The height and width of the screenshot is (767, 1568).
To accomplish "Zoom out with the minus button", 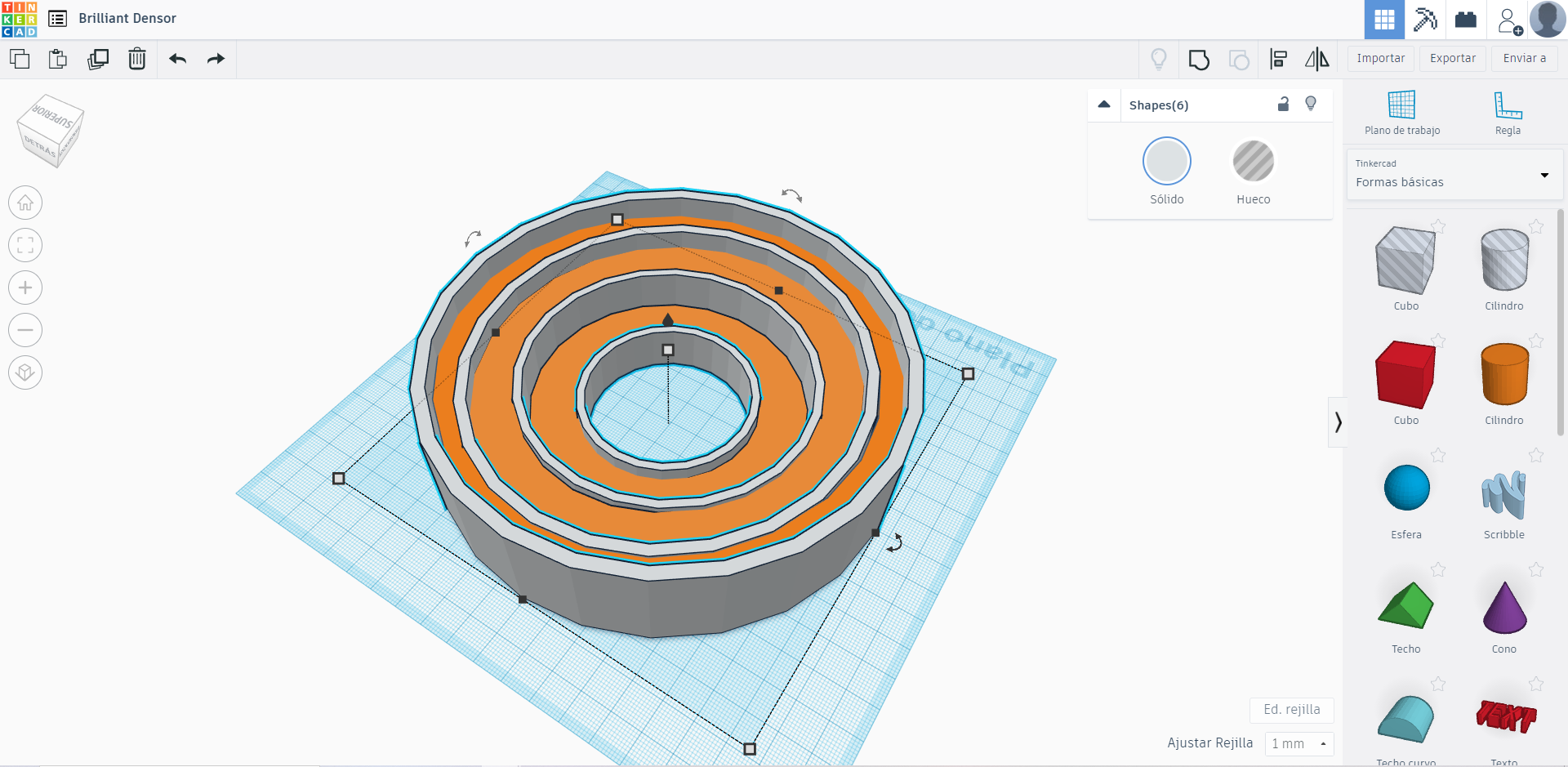I will click(x=25, y=330).
